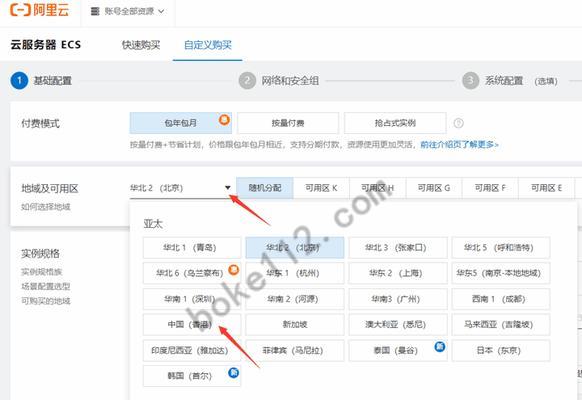Choose region 韩国 (首尔)

pyautogui.click(x=192, y=376)
